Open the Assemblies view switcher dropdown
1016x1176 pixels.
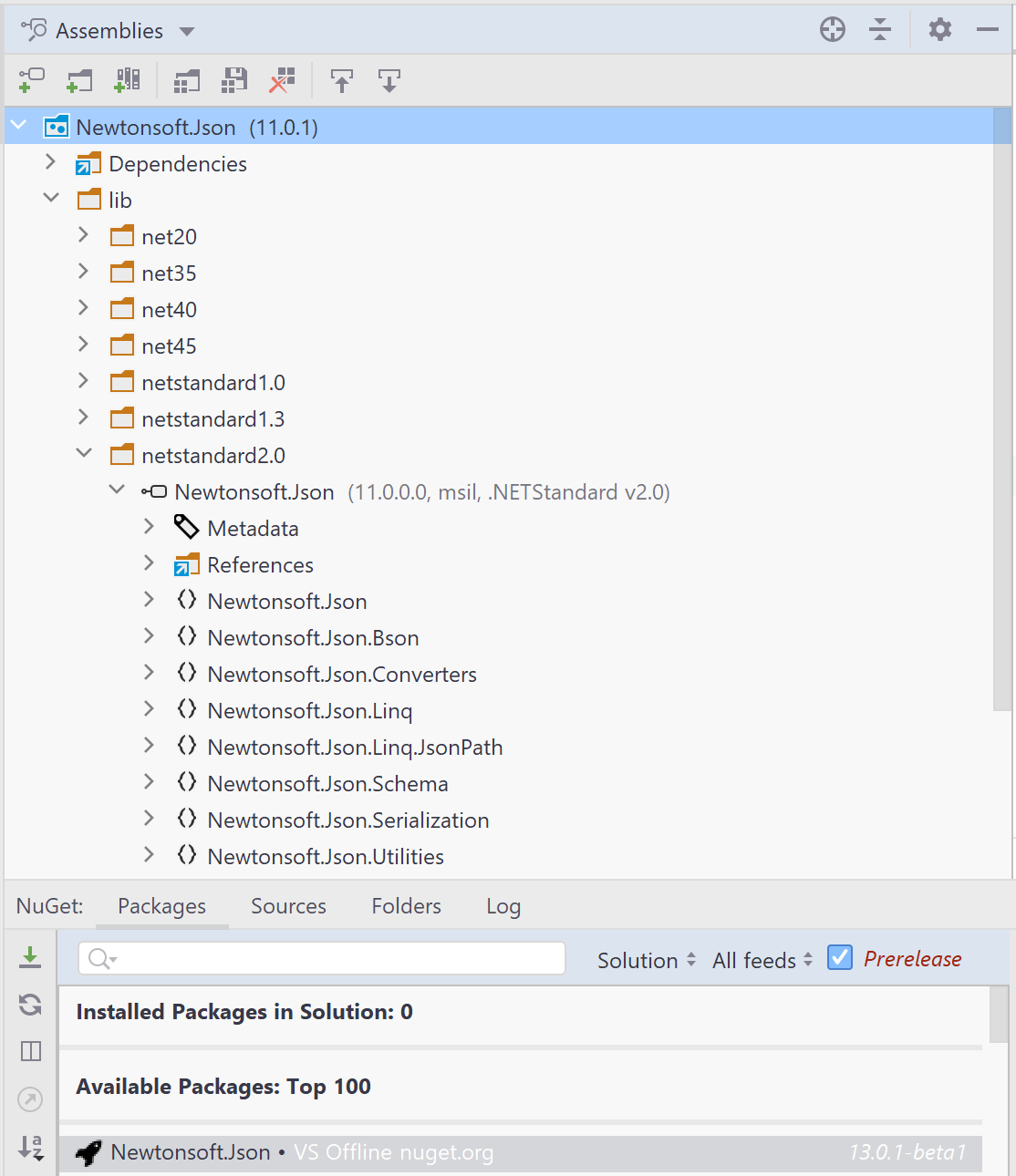pyautogui.click(x=186, y=30)
